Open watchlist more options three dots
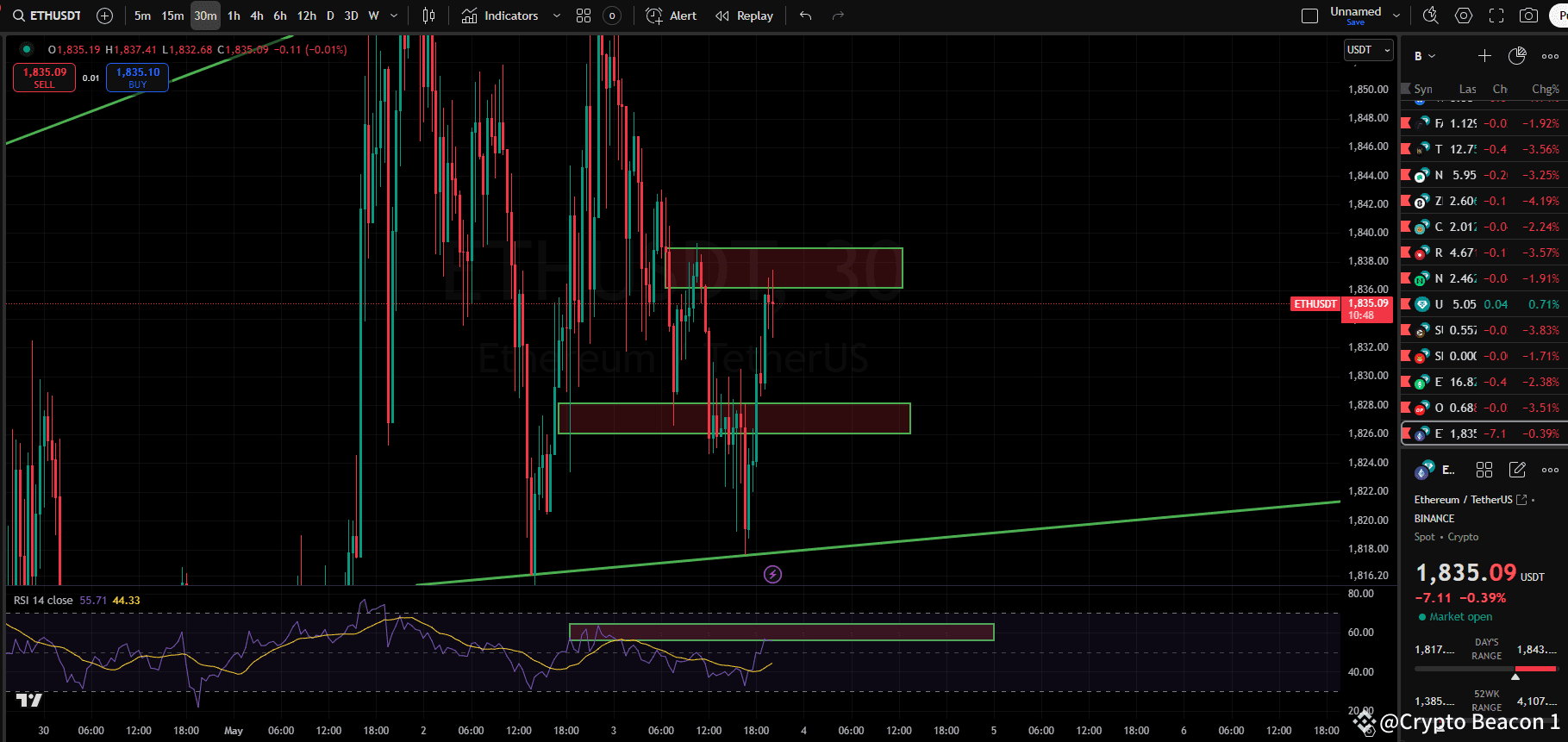Screen dimensions: 1568x742 pyautogui.click(x=1550, y=56)
